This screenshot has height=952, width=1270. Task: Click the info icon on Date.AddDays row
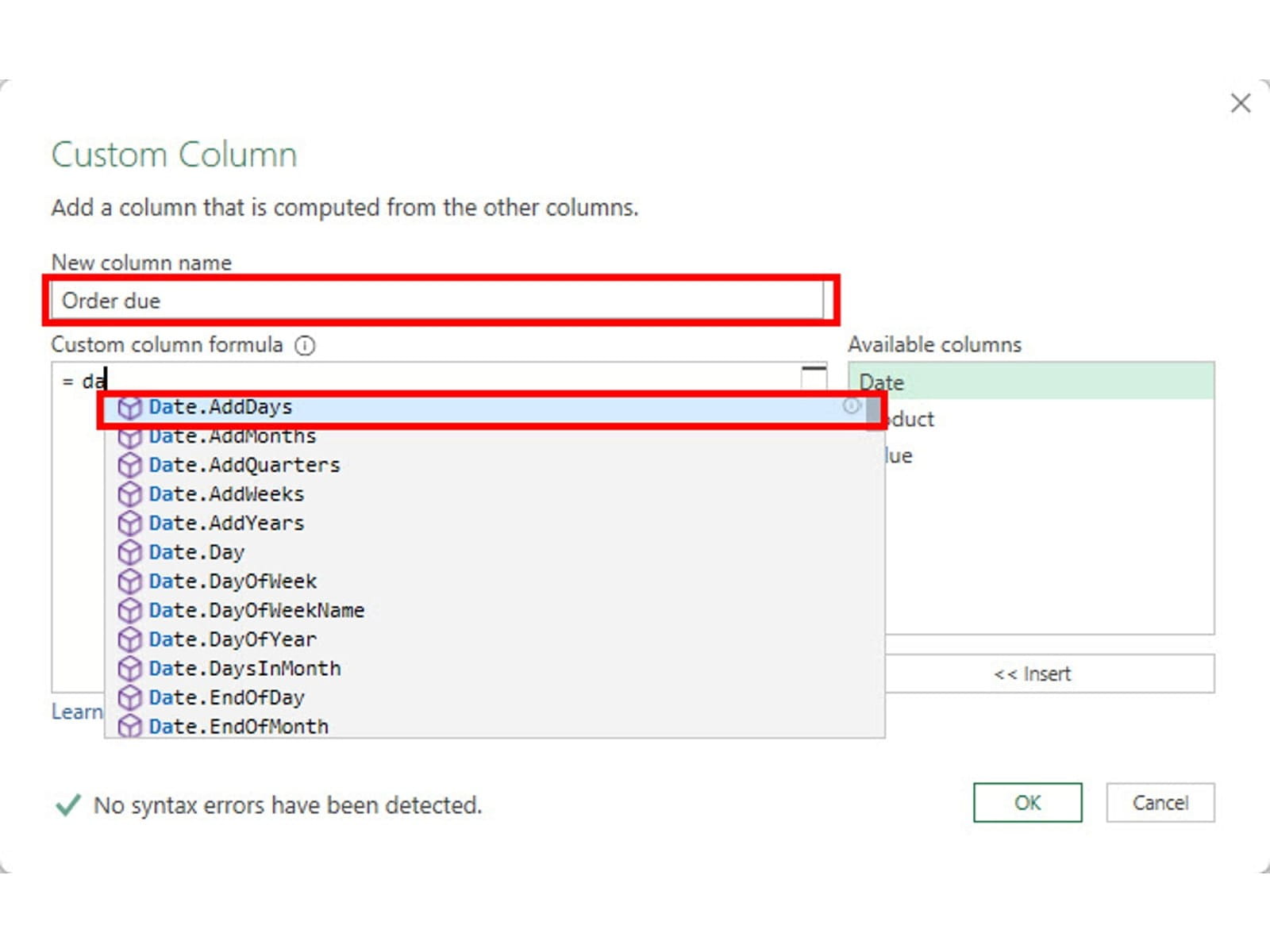click(851, 406)
